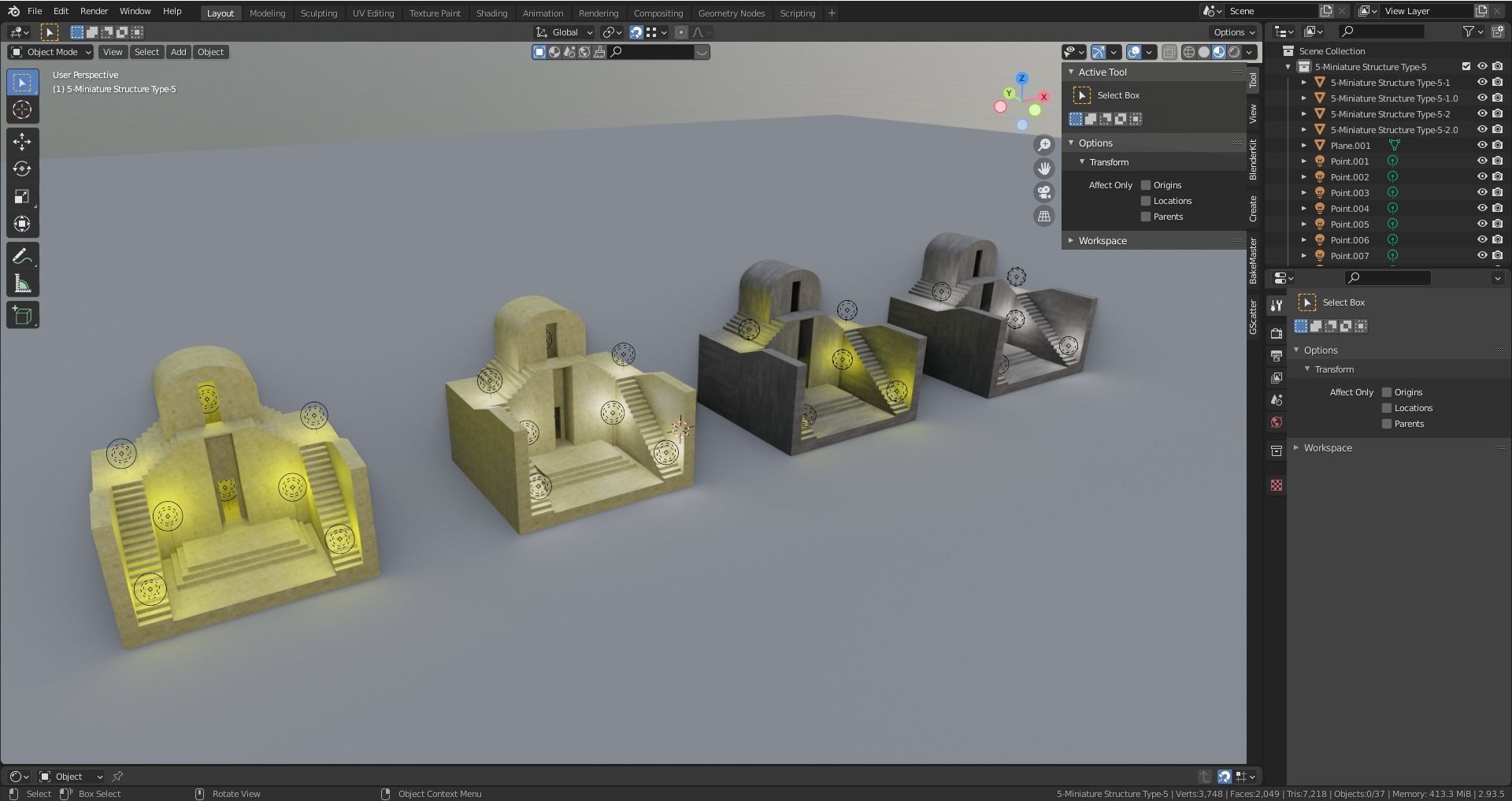Collapse the 5-Miniature Structure Type-5 collection
Screen dimensions: 1512x801
click(x=1289, y=66)
